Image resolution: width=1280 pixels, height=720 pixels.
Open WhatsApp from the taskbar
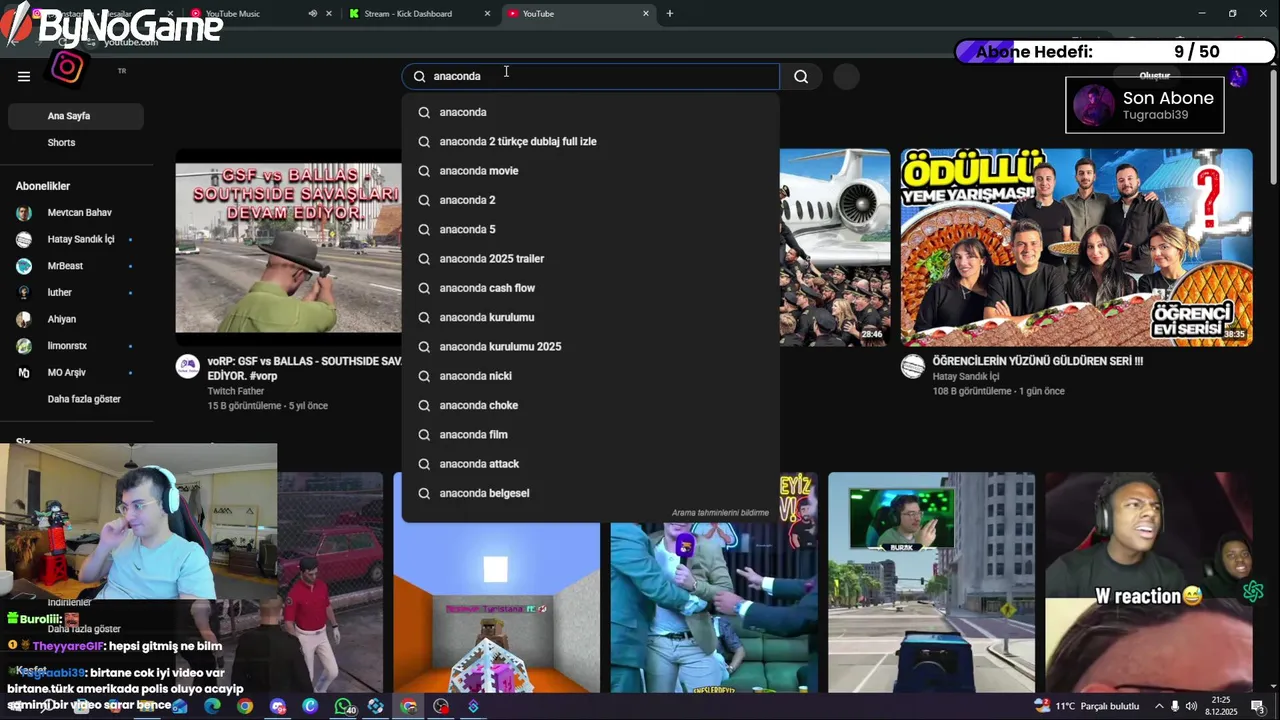343,706
